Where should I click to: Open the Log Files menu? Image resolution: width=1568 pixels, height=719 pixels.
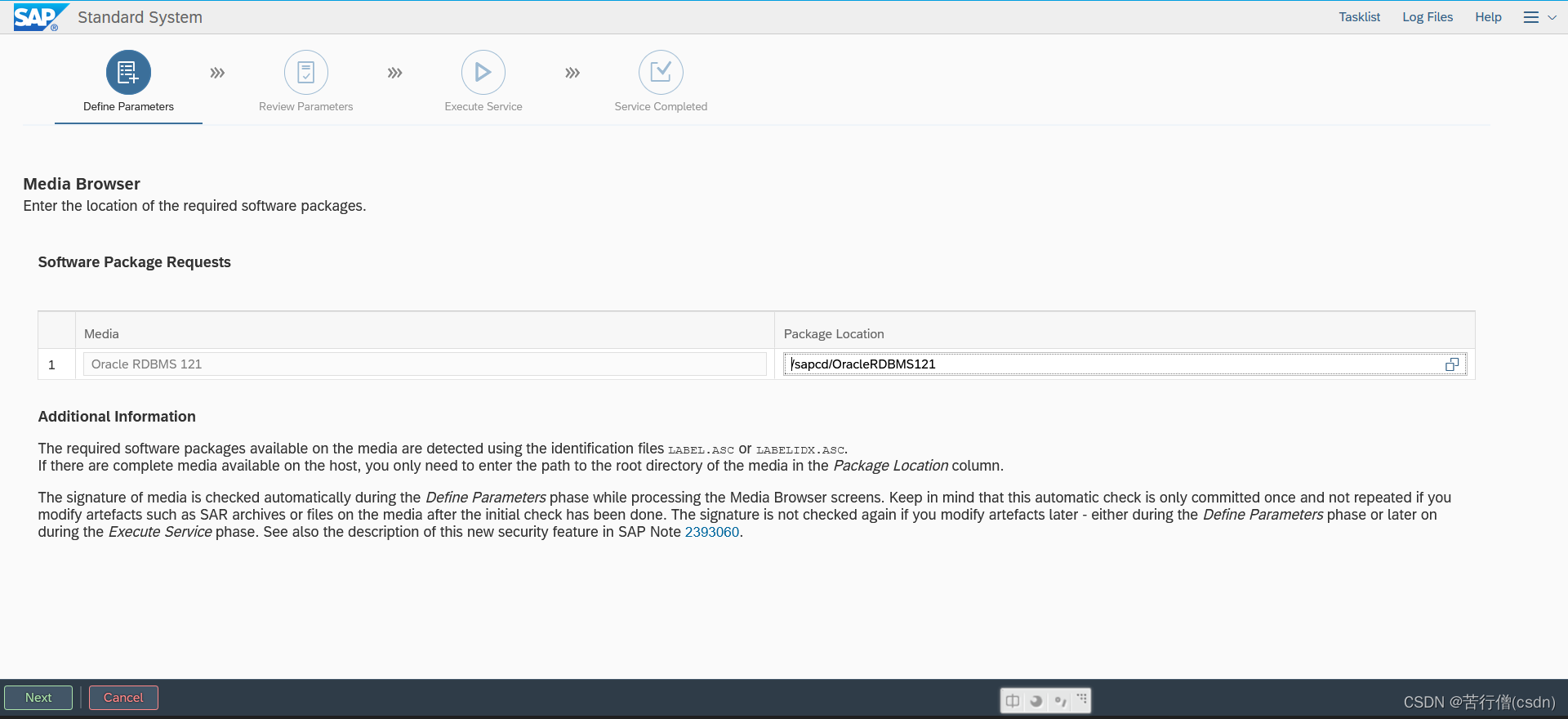(1428, 17)
